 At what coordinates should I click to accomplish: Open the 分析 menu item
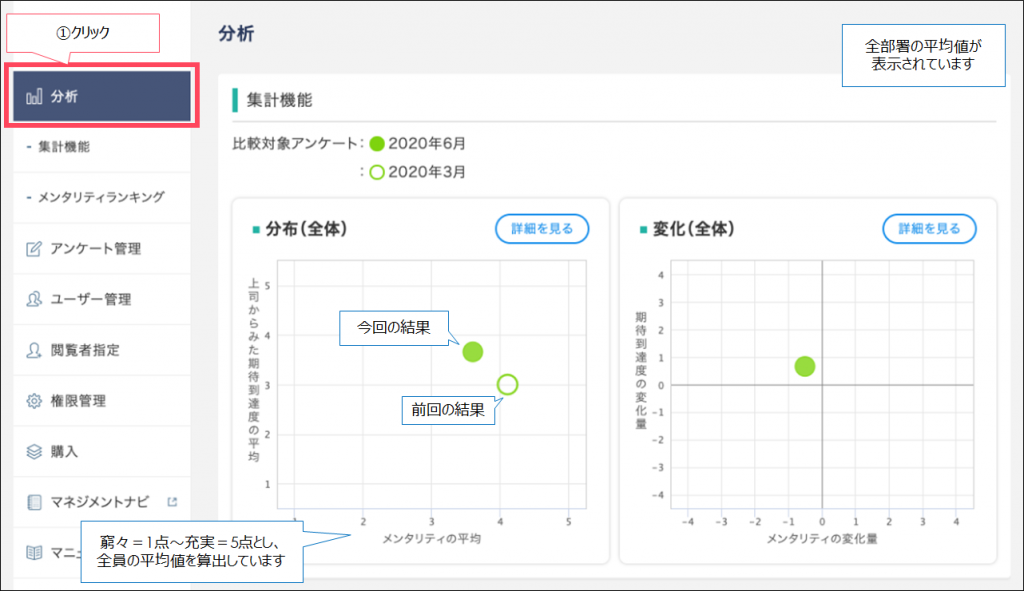coord(102,96)
